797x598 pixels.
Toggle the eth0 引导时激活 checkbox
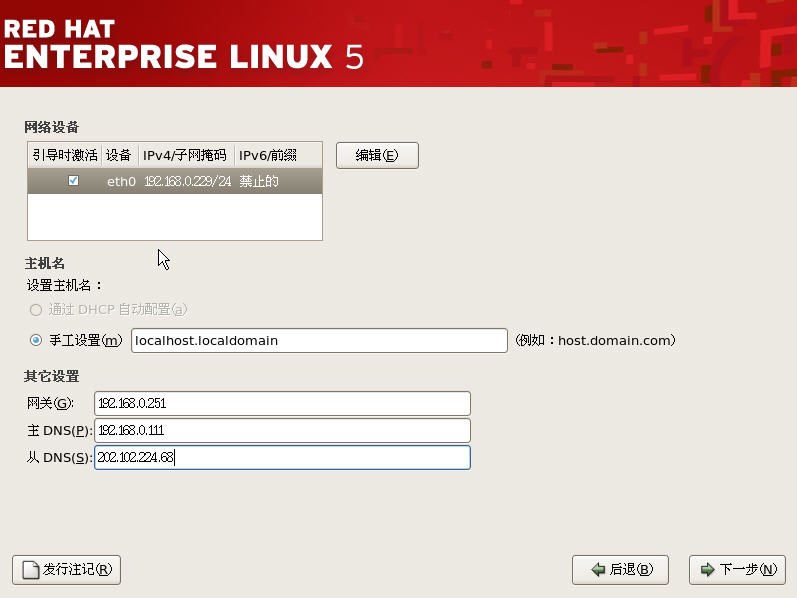click(x=73, y=181)
